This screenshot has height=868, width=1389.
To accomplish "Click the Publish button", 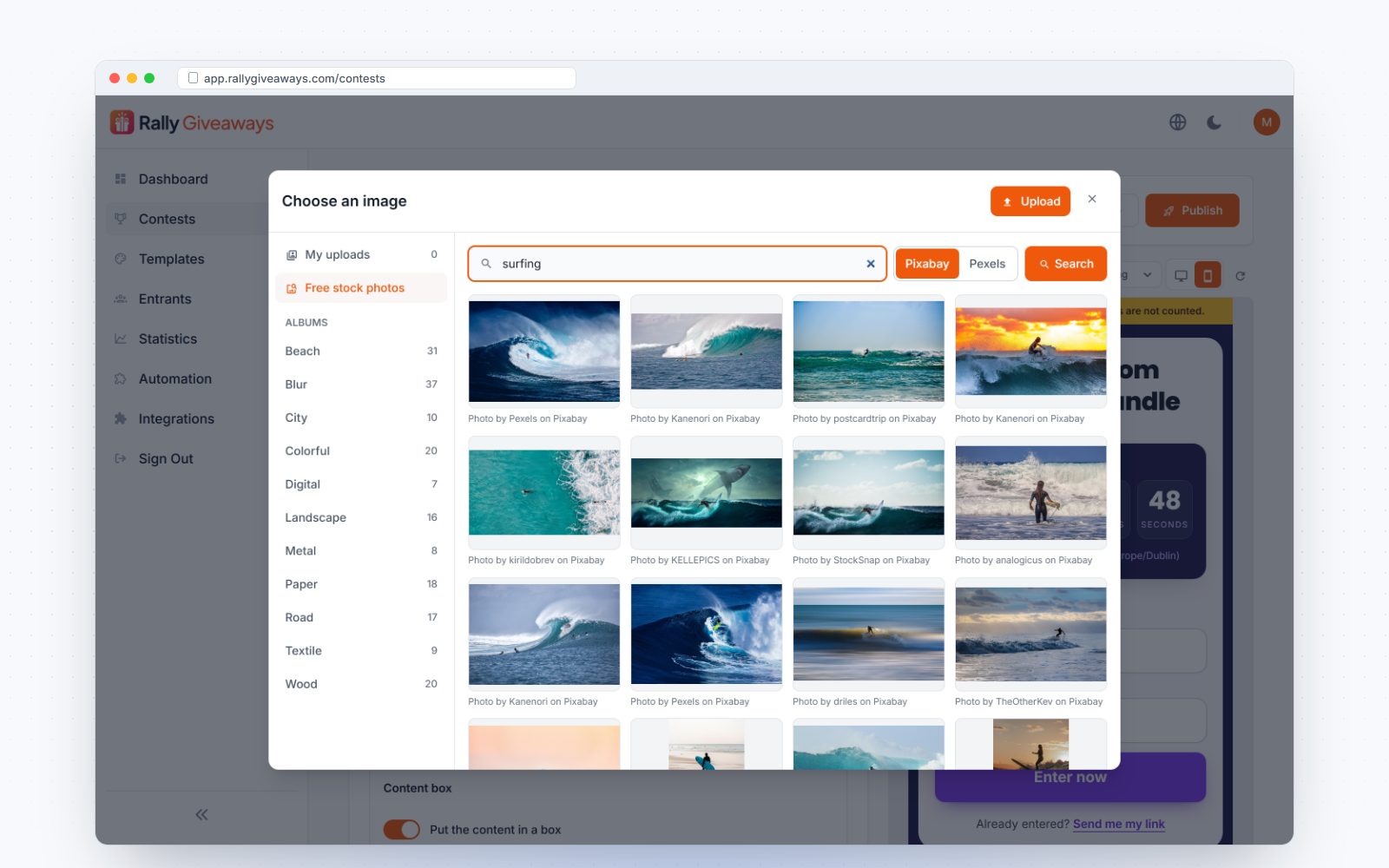I will 1192,210.
